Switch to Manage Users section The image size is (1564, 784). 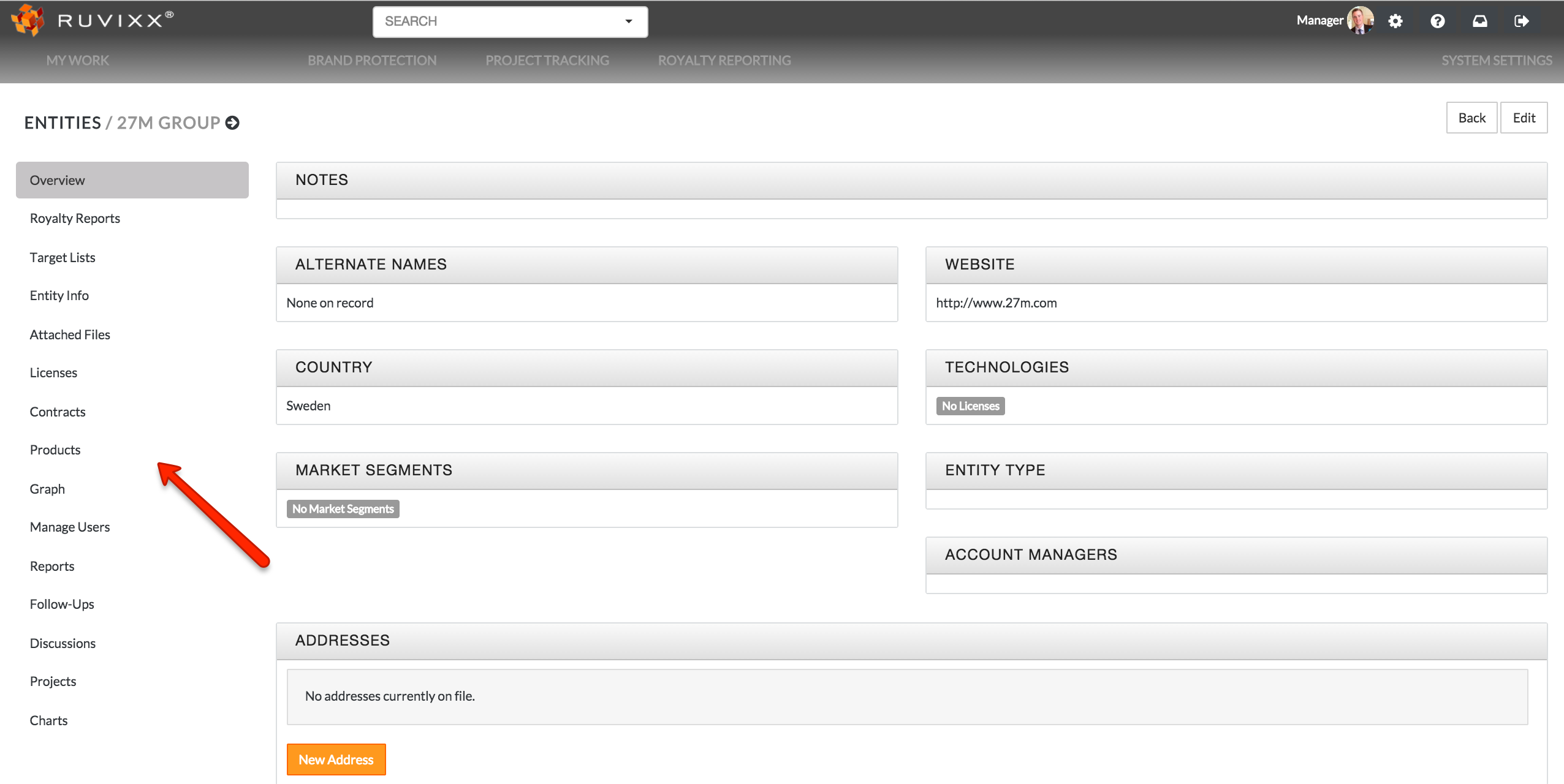pos(70,527)
